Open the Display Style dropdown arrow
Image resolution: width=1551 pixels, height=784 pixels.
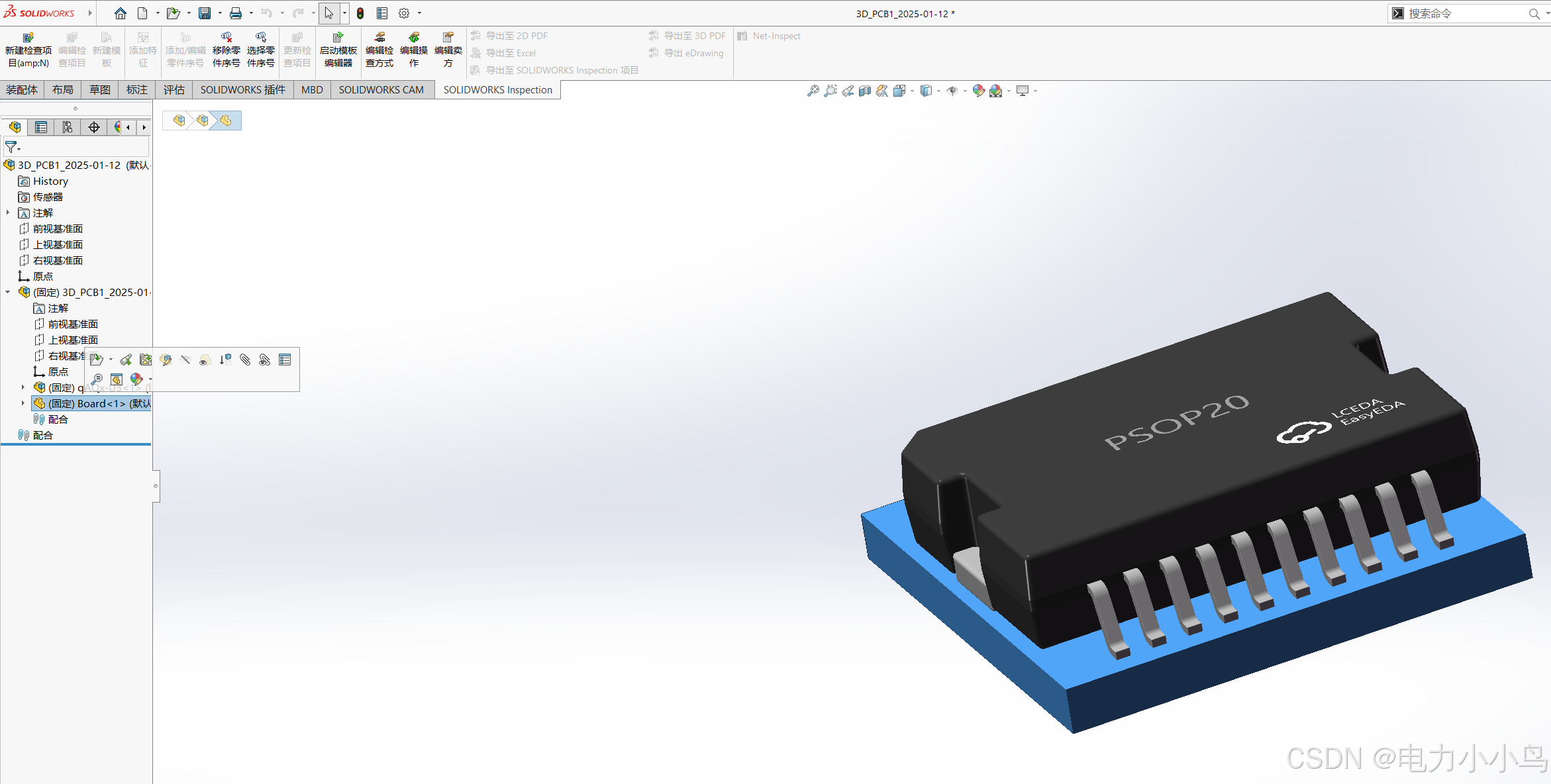coord(939,91)
